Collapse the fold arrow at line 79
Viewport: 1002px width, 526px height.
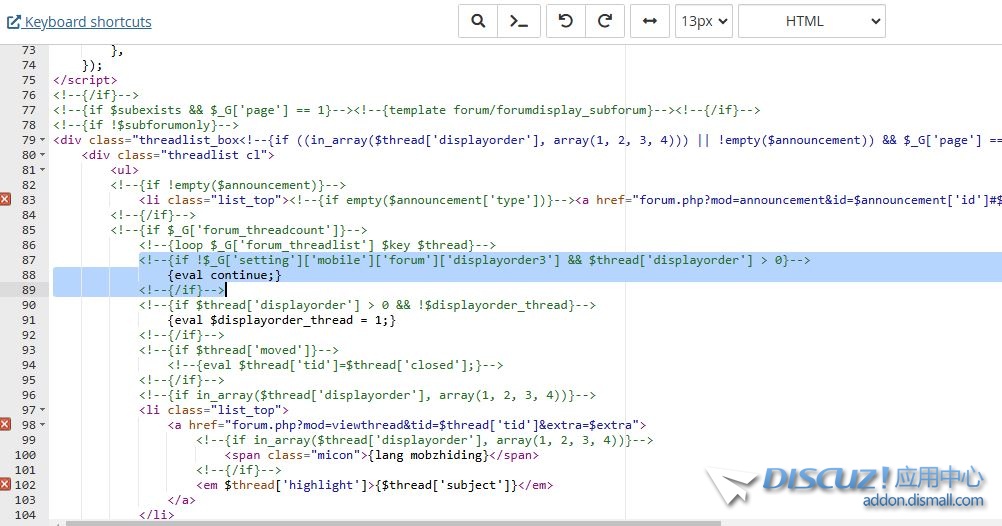(43, 140)
